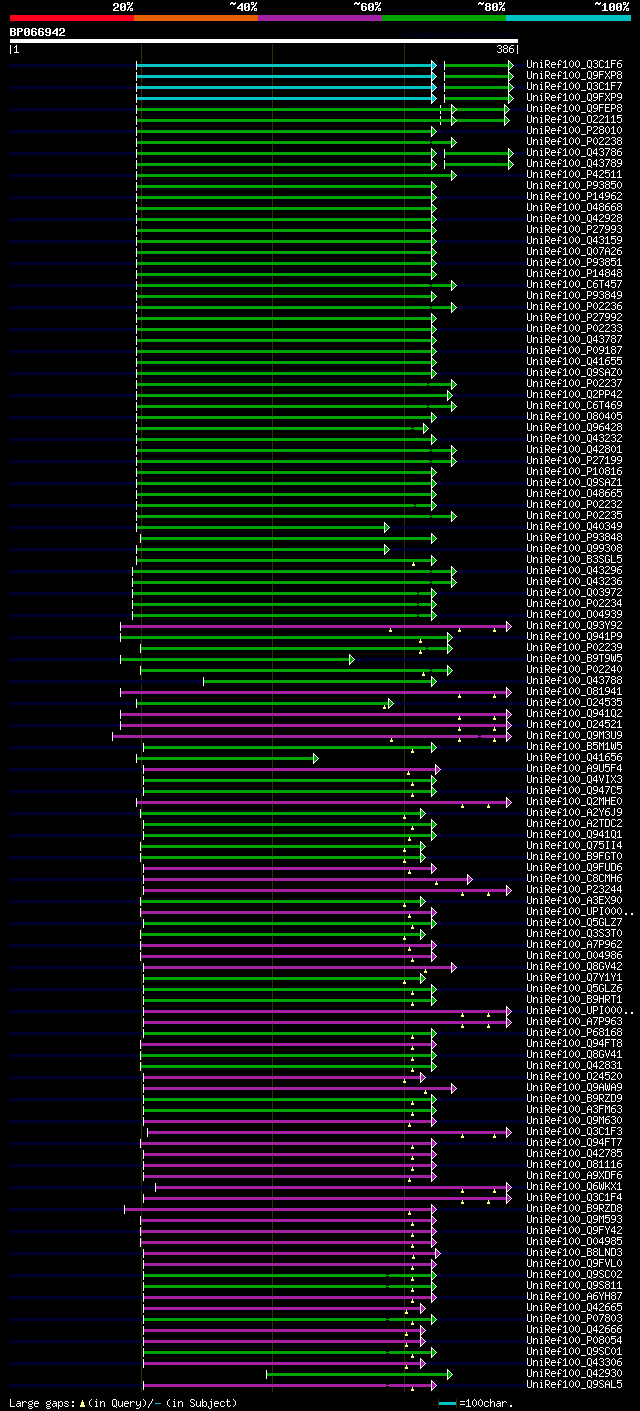Open hit UniRef100_Q9FEP8

pos(574,109)
